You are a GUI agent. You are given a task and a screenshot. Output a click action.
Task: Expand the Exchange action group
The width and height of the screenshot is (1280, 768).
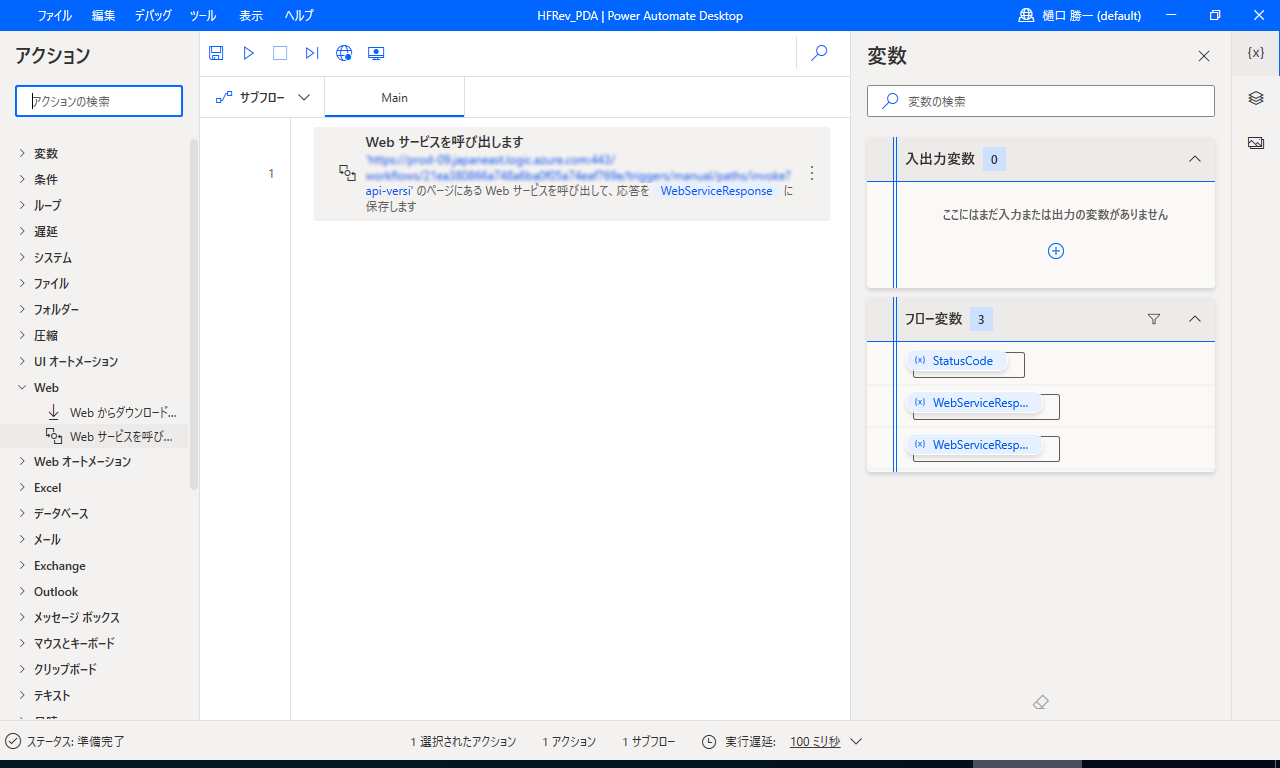coord(23,565)
